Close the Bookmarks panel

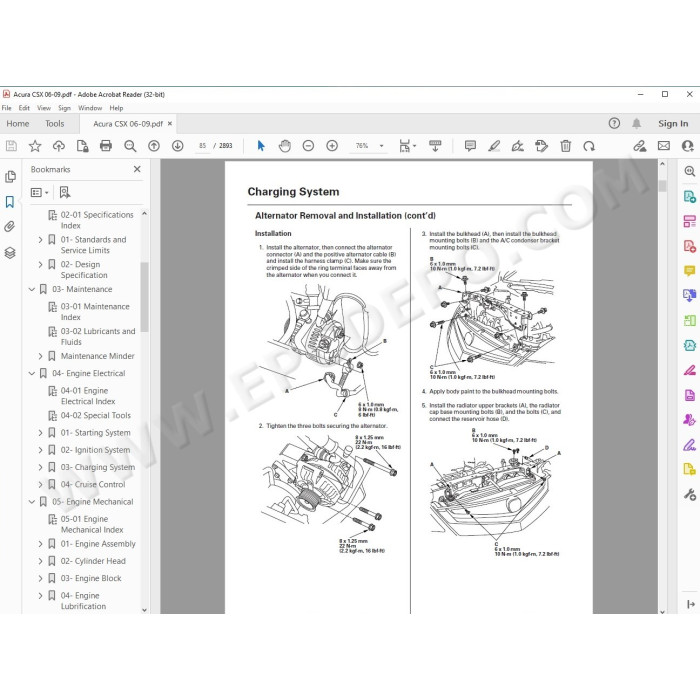(137, 169)
